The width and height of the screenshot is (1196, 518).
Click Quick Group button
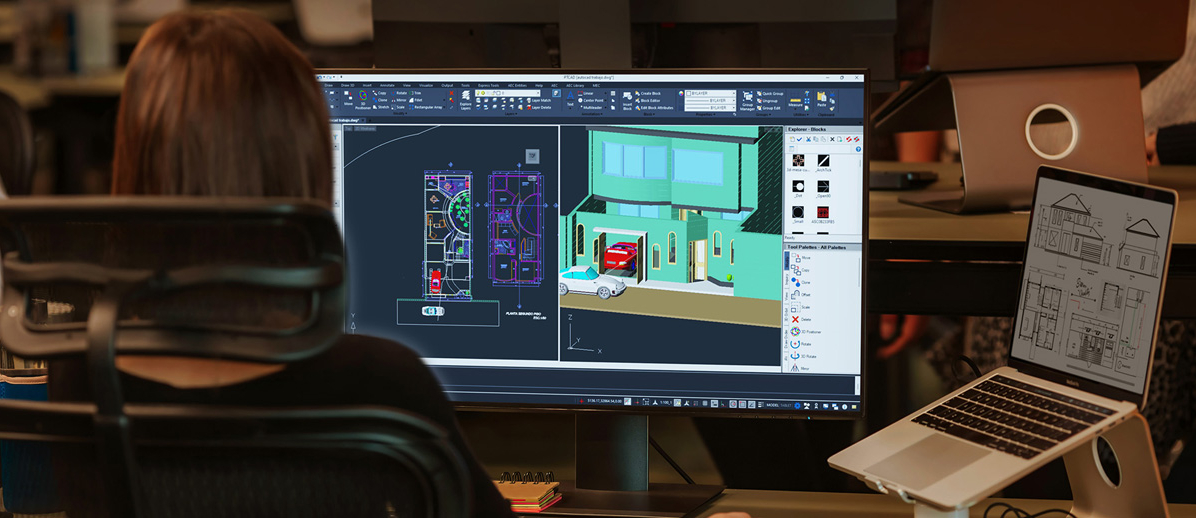pos(770,93)
